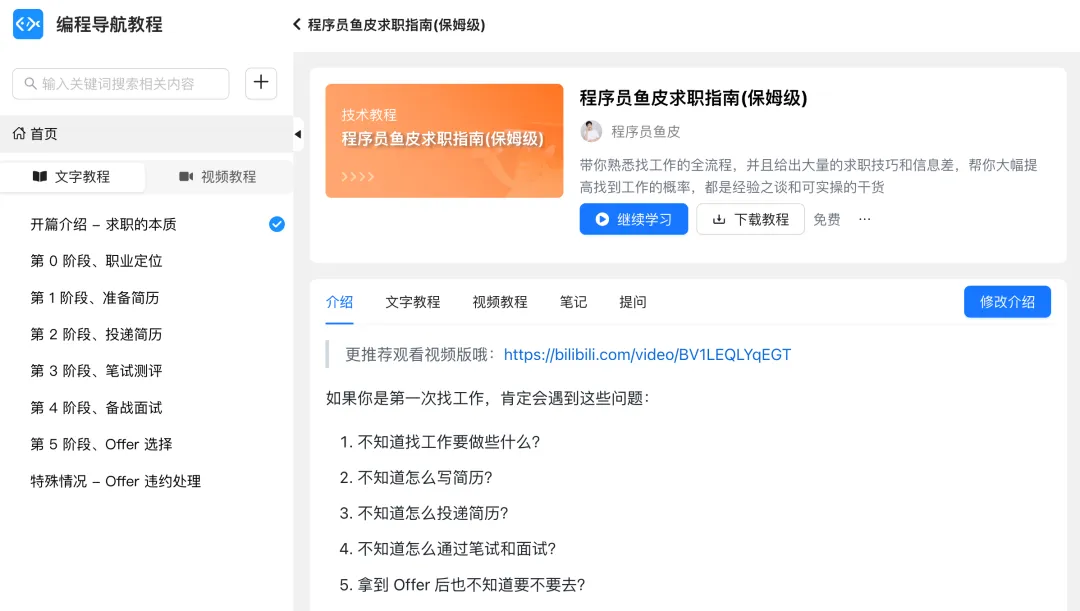This screenshot has height=611, width=1080.
Task: Switch to sidebar 文字教程 tab
Action: tap(72, 177)
